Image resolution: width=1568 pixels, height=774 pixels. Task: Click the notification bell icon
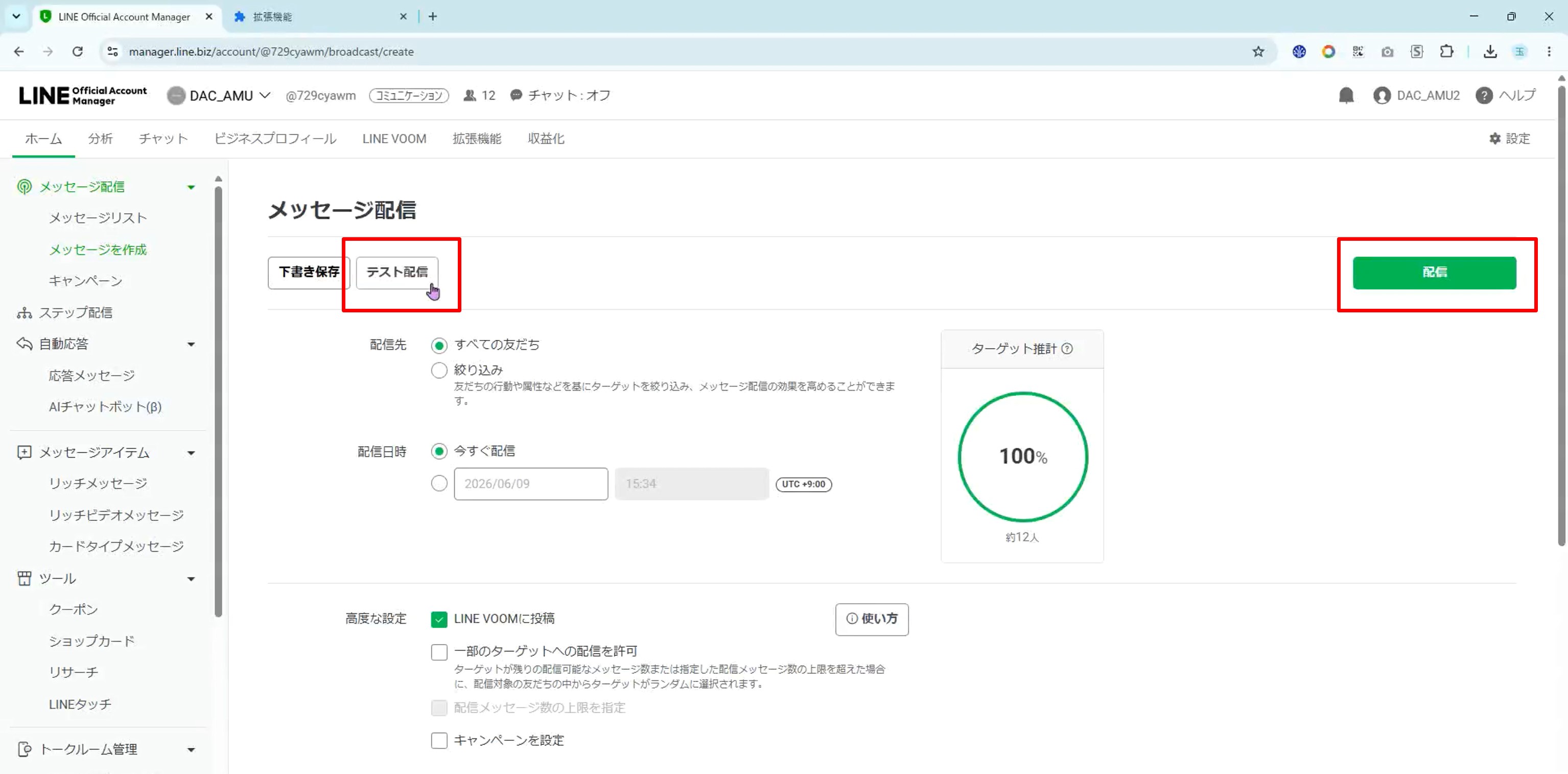pyautogui.click(x=1346, y=96)
